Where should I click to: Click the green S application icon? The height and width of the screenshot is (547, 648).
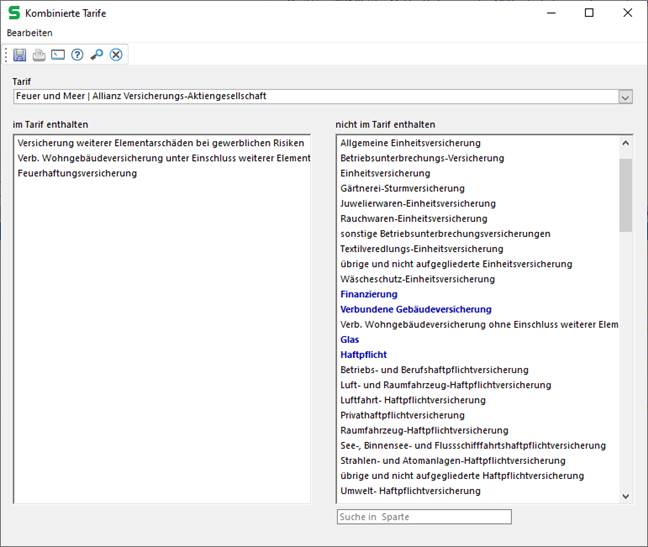tap(13, 13)
